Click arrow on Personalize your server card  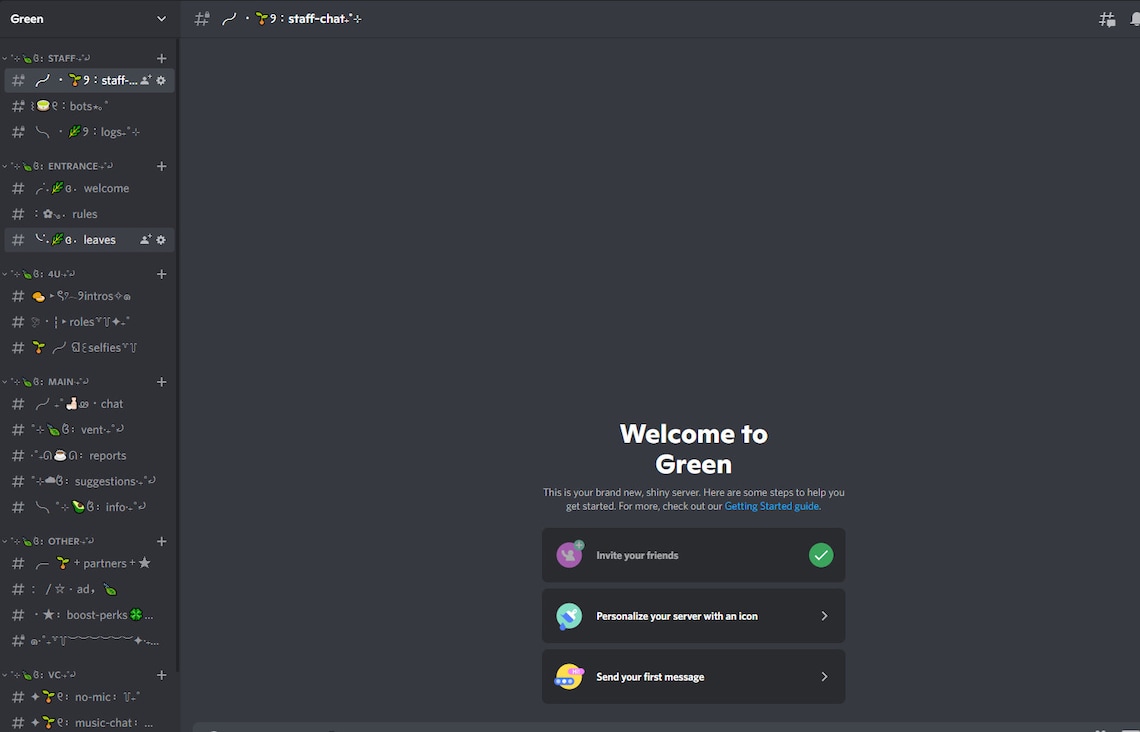(824, 616)
